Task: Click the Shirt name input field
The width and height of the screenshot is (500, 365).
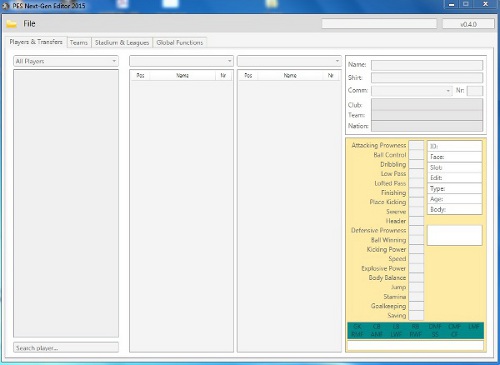Action: pyautogui.click(x=427, y=78)
